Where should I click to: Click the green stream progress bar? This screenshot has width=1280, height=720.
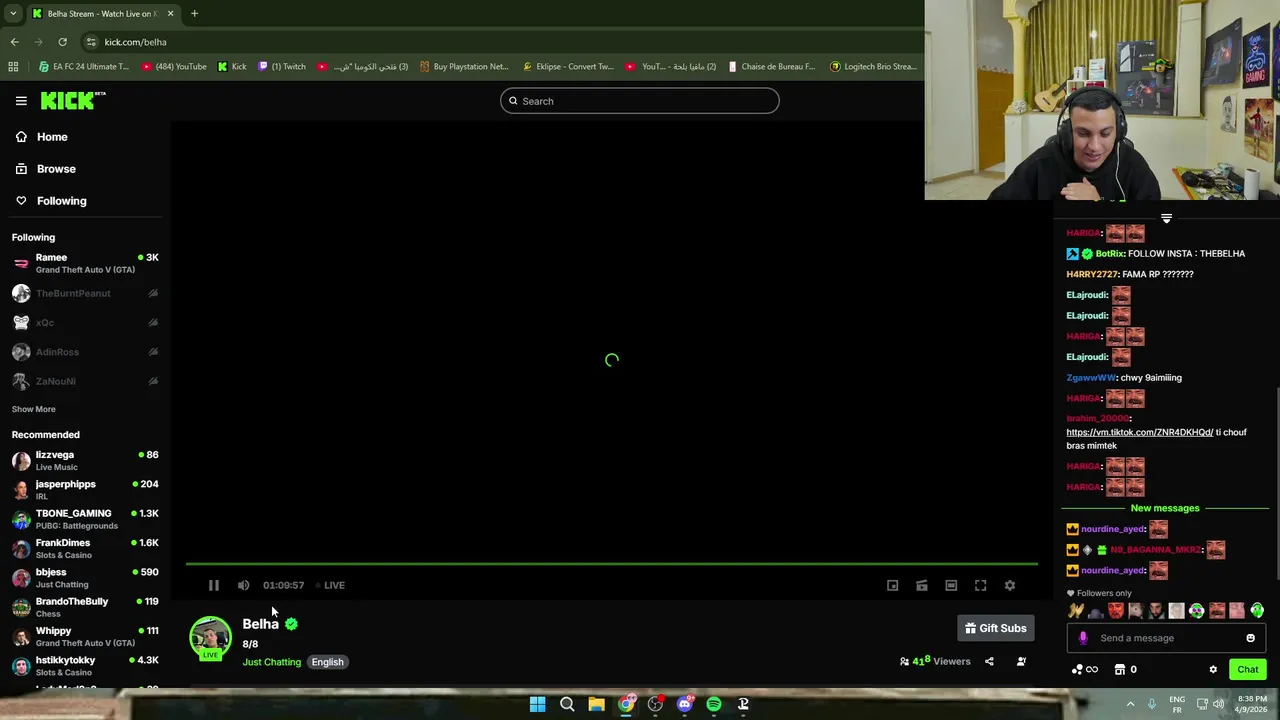tap(611, 564)
